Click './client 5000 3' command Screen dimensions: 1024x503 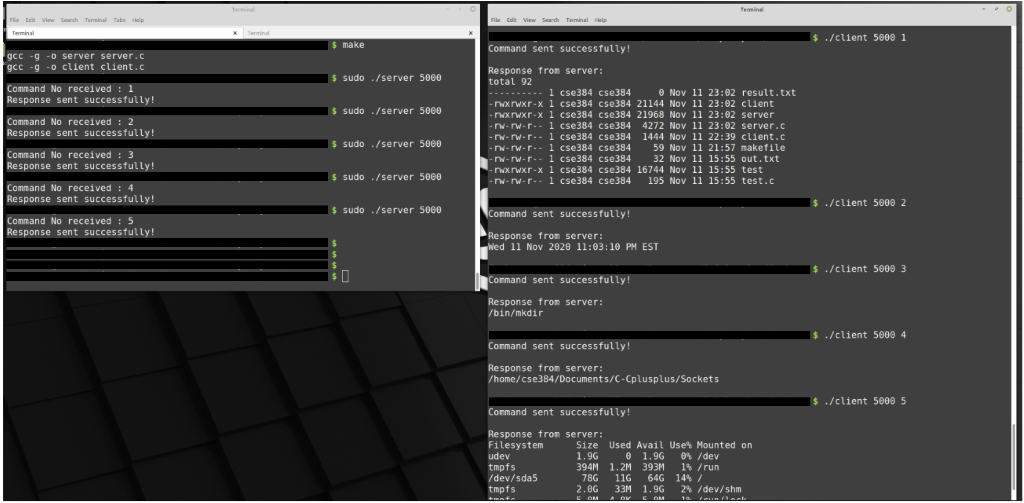click(865, 269)
